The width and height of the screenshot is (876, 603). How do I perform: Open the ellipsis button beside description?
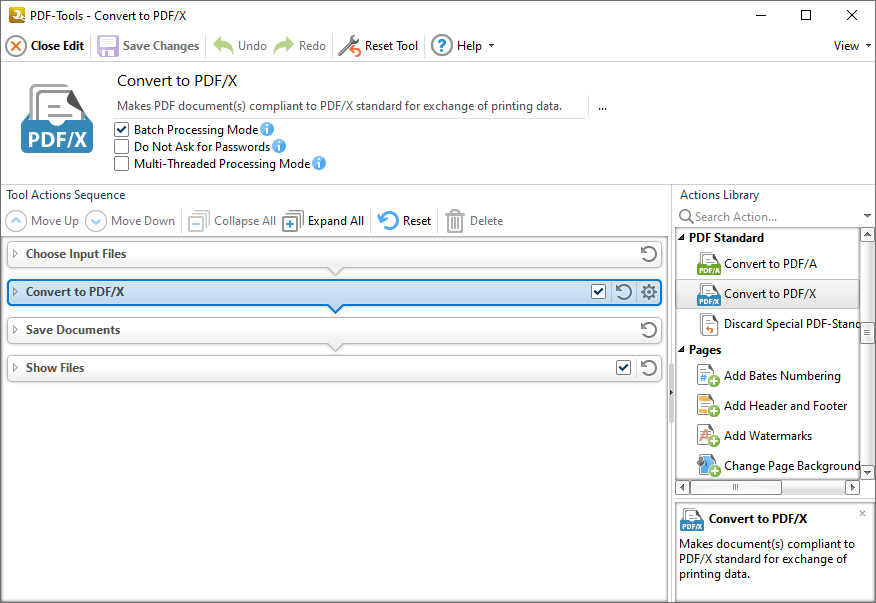tap(602, 107)
